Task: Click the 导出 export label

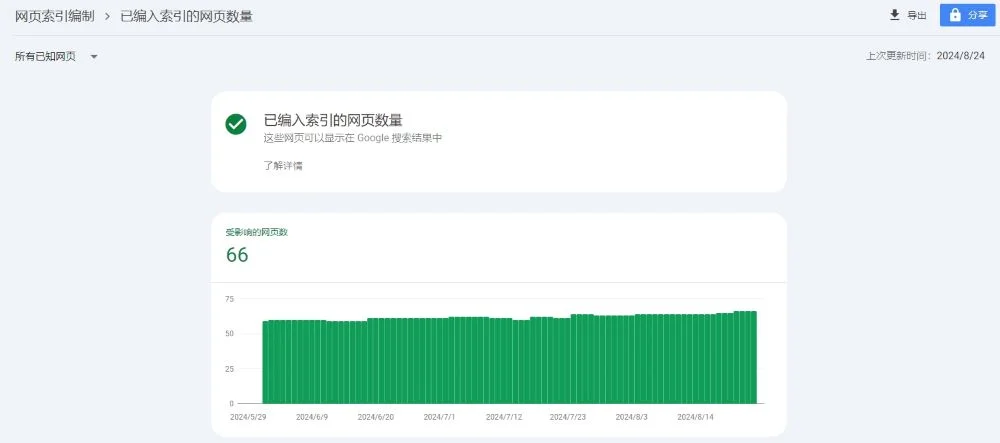Action: (x=916, y=16)
